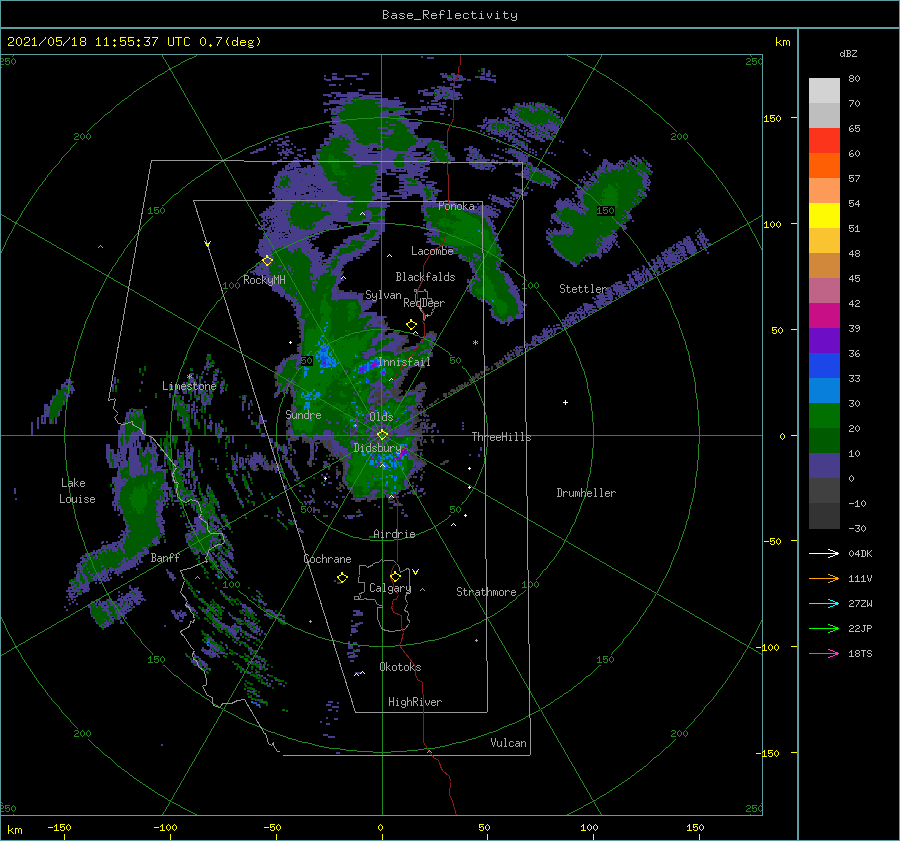Screen dimensions: 900x841
Task: Click the Lacombe city label
Action: point(432,251)
